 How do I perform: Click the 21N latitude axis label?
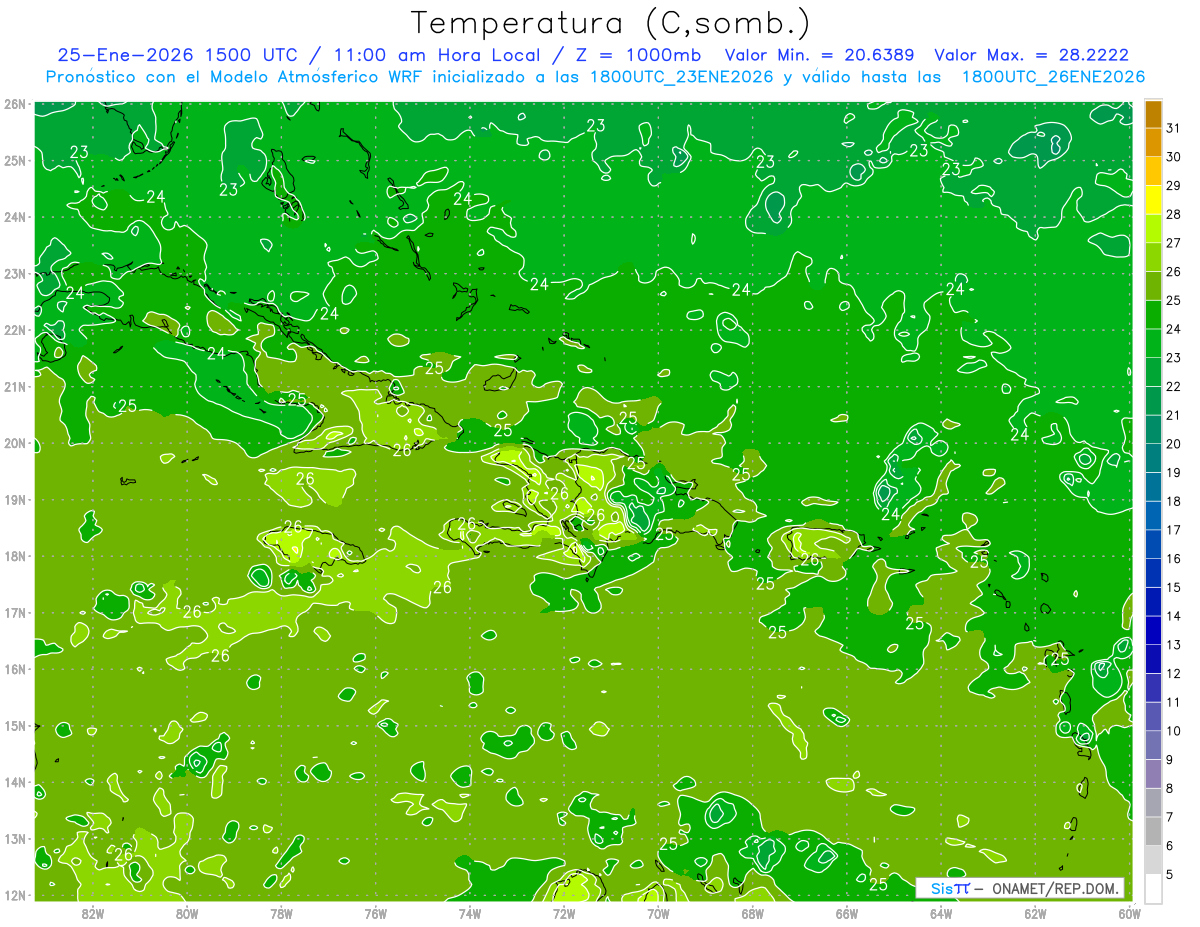15,387
